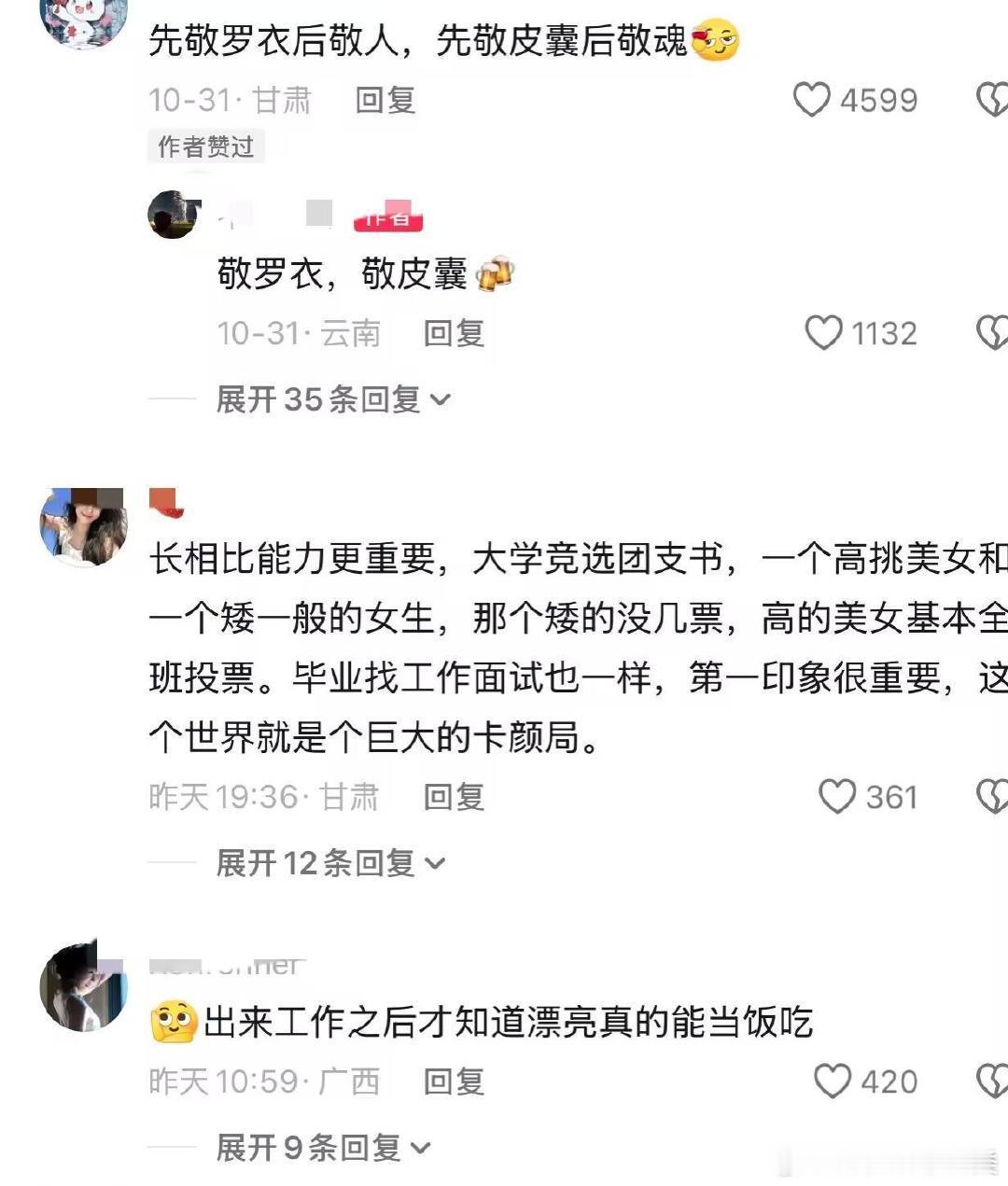Expand the 35 replies thread
Image resolution: width=1008 pixels, height=1186 pixels.
coord(333,399)
